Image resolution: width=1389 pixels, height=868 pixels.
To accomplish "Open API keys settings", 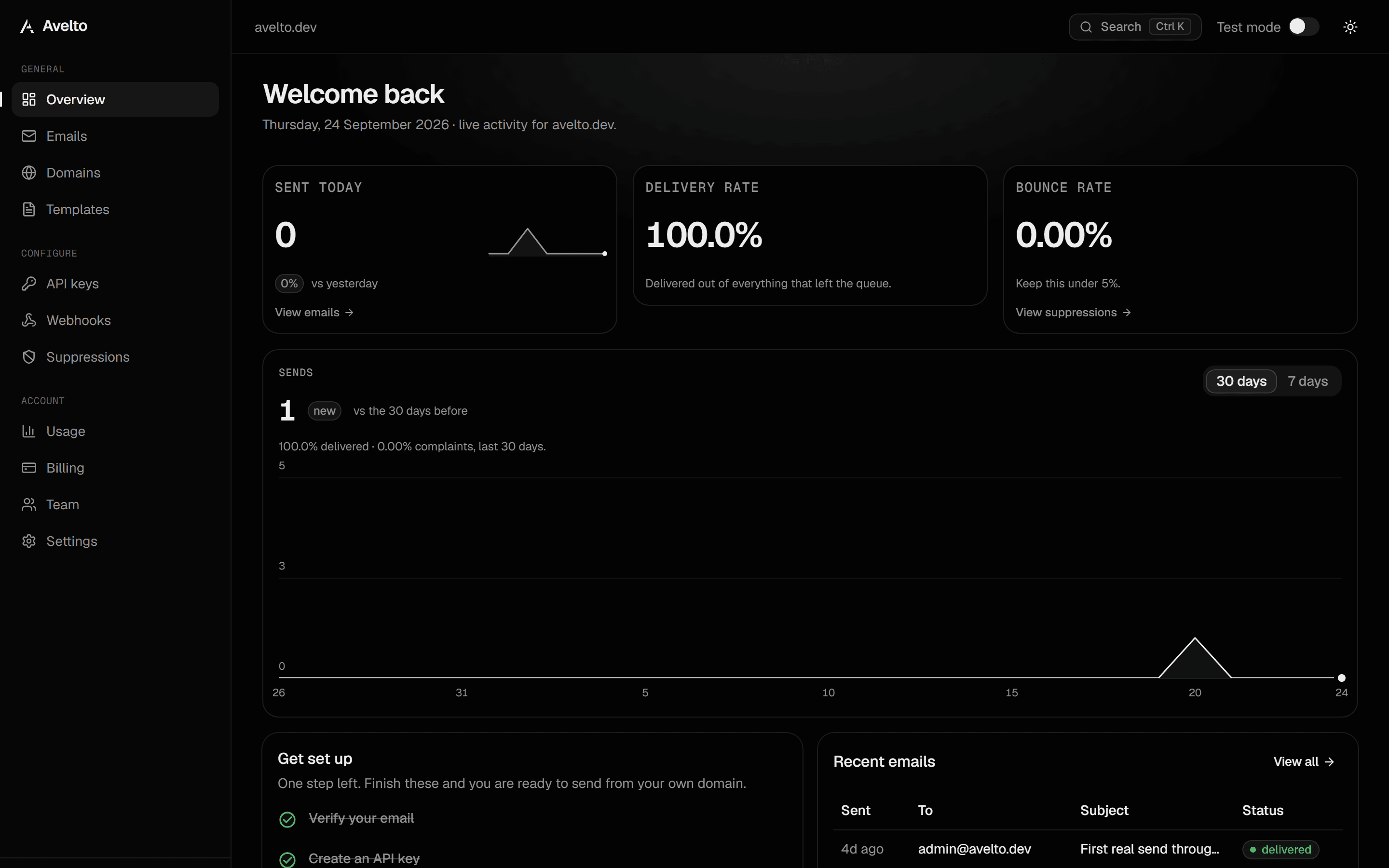I will (x=115, y=284).
